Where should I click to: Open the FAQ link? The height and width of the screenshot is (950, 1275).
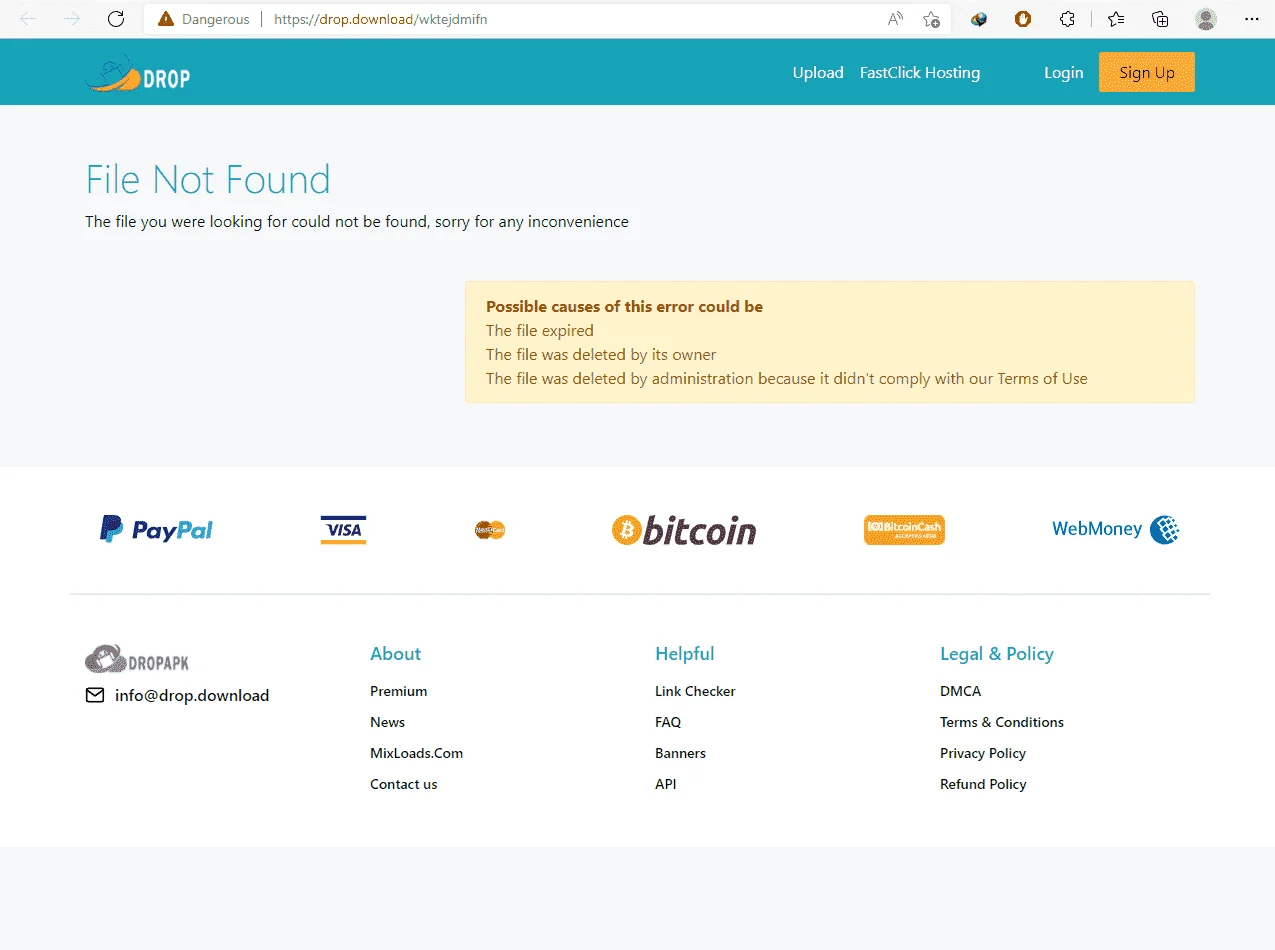coord(668,722)
